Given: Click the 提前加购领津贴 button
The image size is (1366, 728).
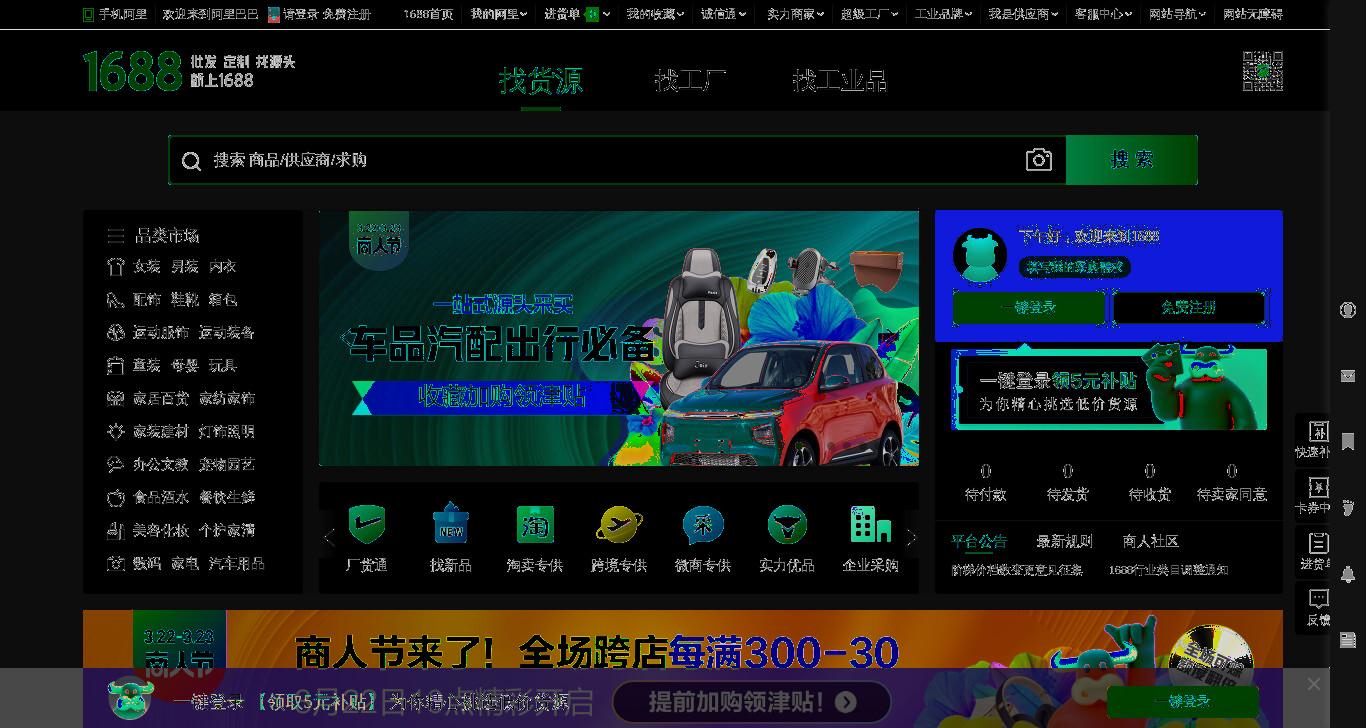Looking at the screenshot, I should click(x=752, y=702).
